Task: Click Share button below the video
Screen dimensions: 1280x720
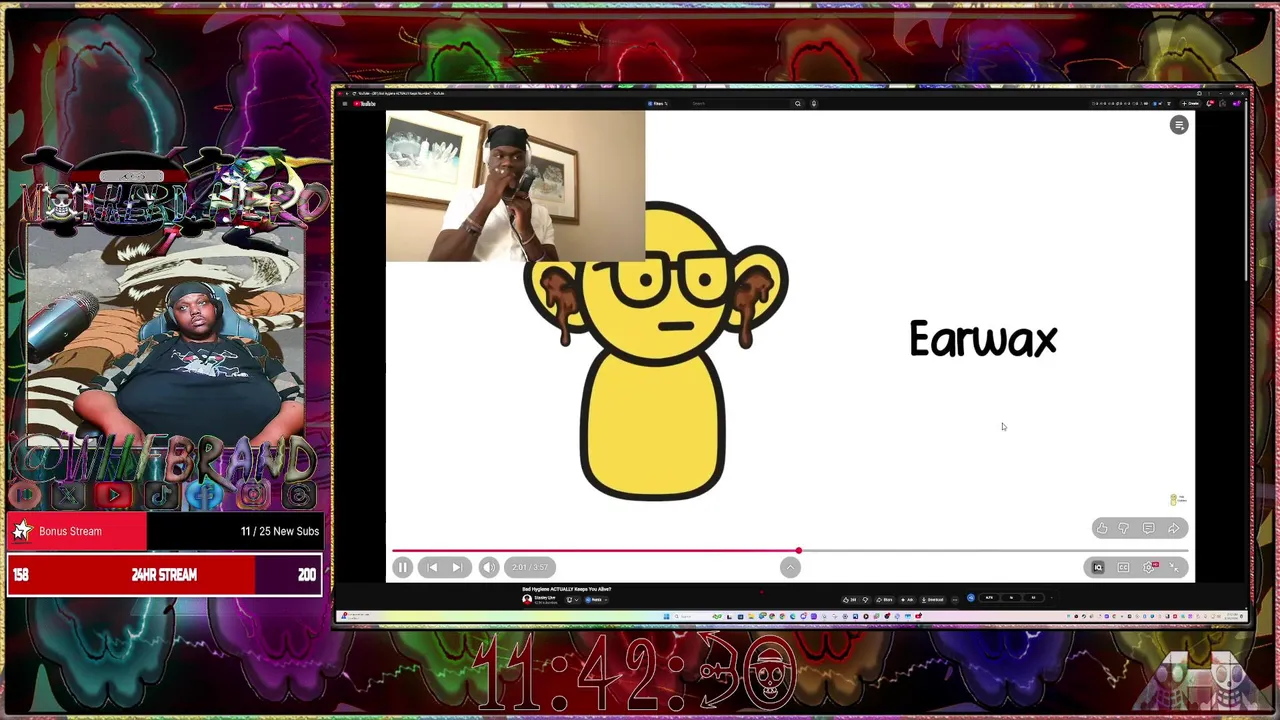Action: tap(885, 600)
